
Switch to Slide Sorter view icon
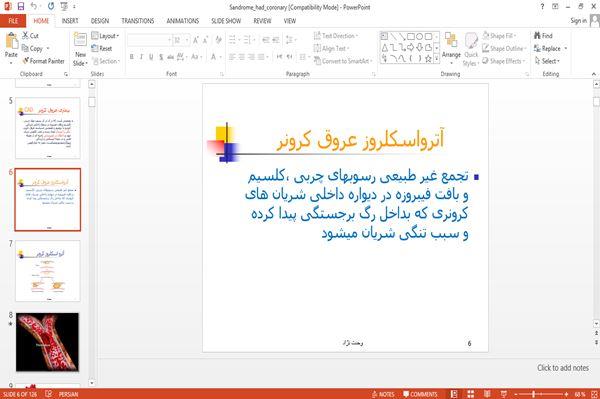tap(471, 394)
